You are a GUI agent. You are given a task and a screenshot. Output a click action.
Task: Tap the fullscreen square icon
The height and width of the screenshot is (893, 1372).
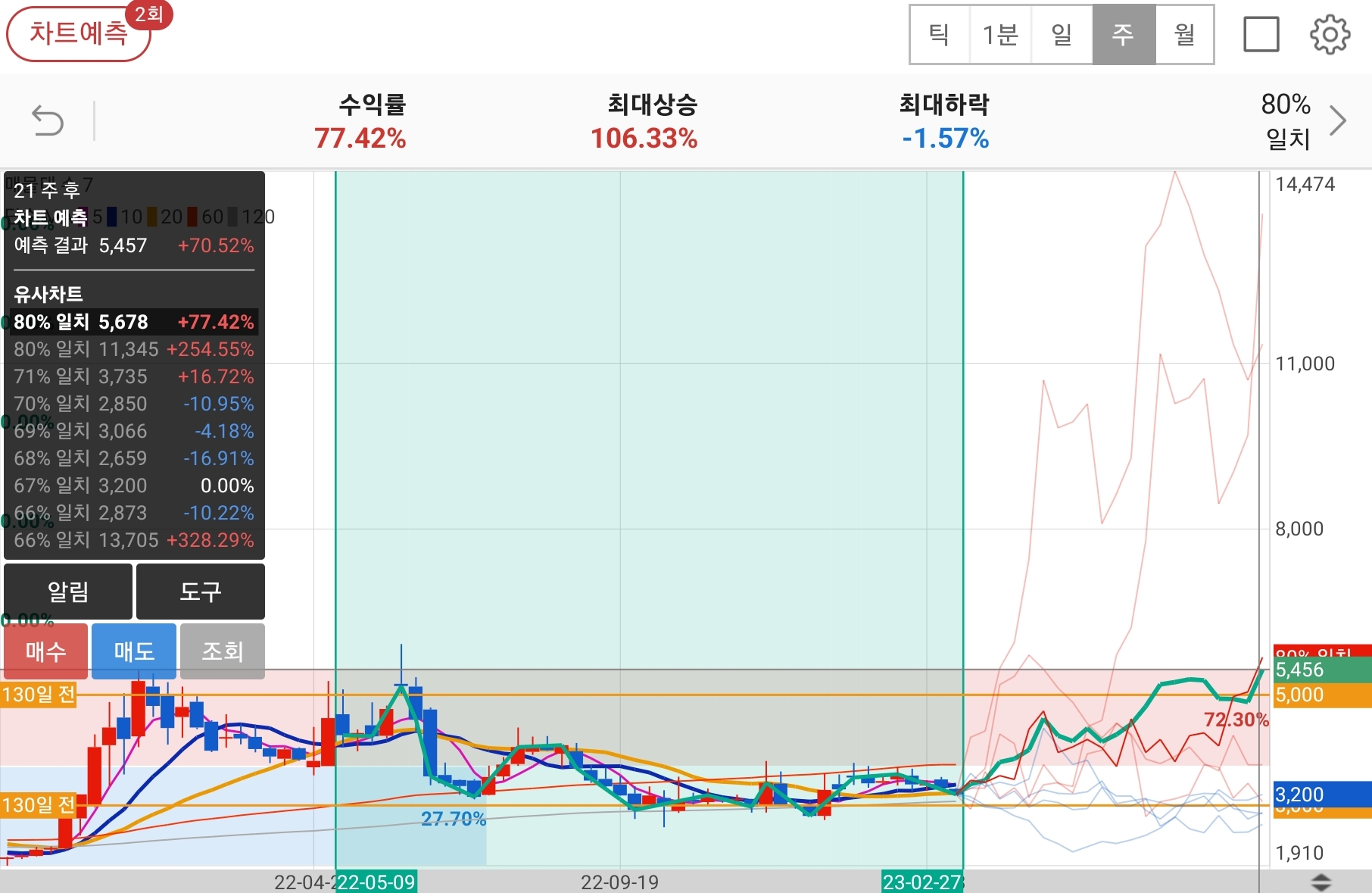coord(1261,35)
